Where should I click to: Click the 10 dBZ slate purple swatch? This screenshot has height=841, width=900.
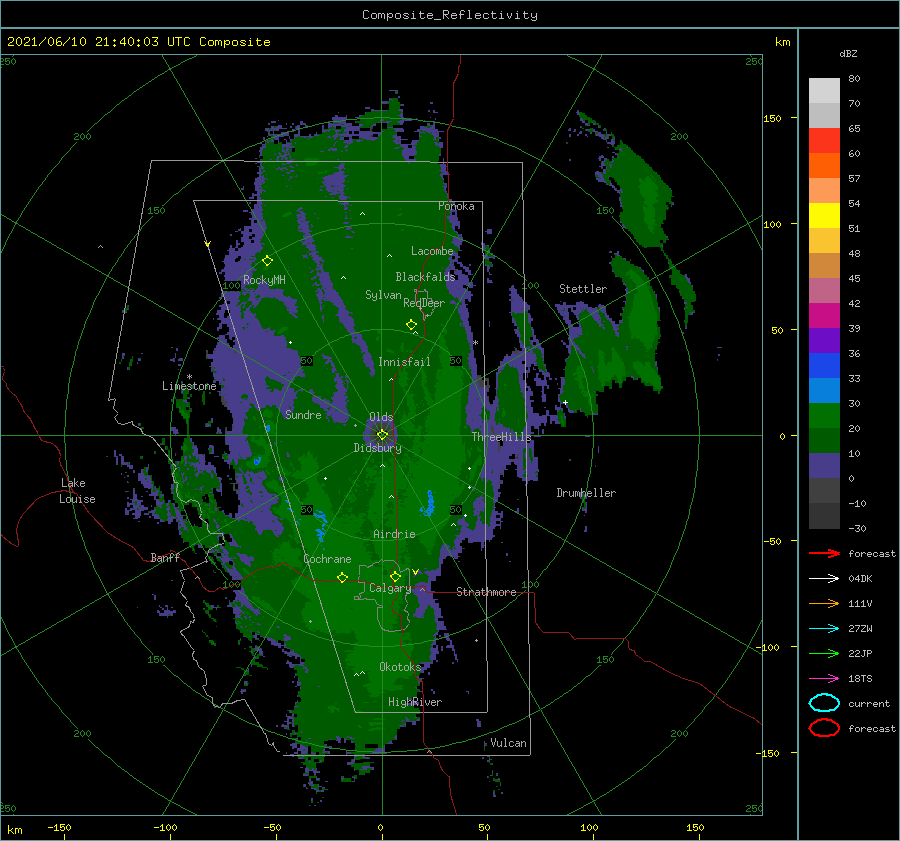(x=824, y=466)
